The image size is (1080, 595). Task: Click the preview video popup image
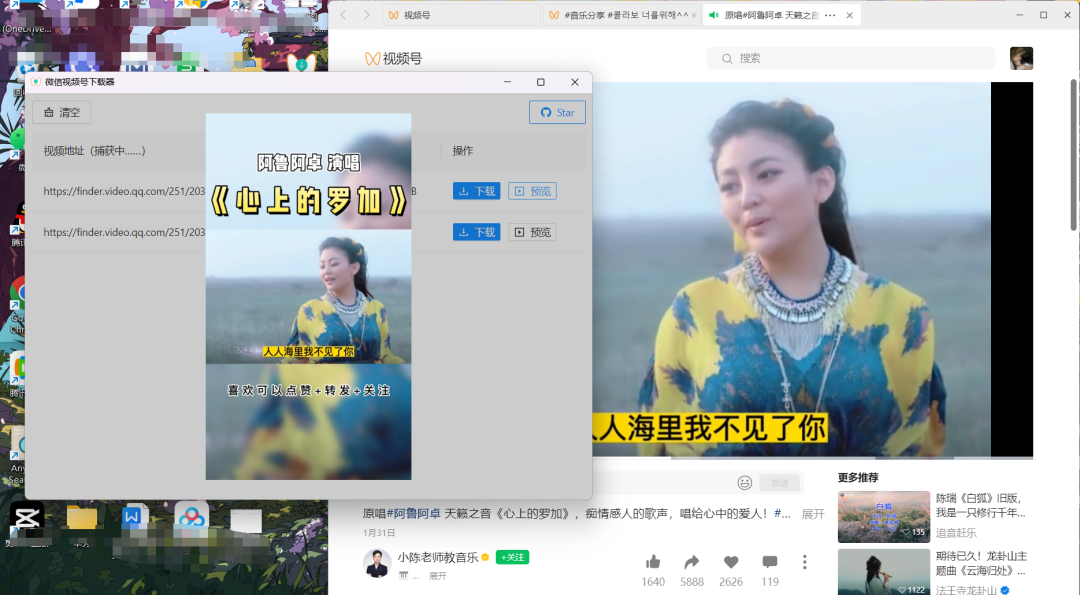[x=309, y=296]
